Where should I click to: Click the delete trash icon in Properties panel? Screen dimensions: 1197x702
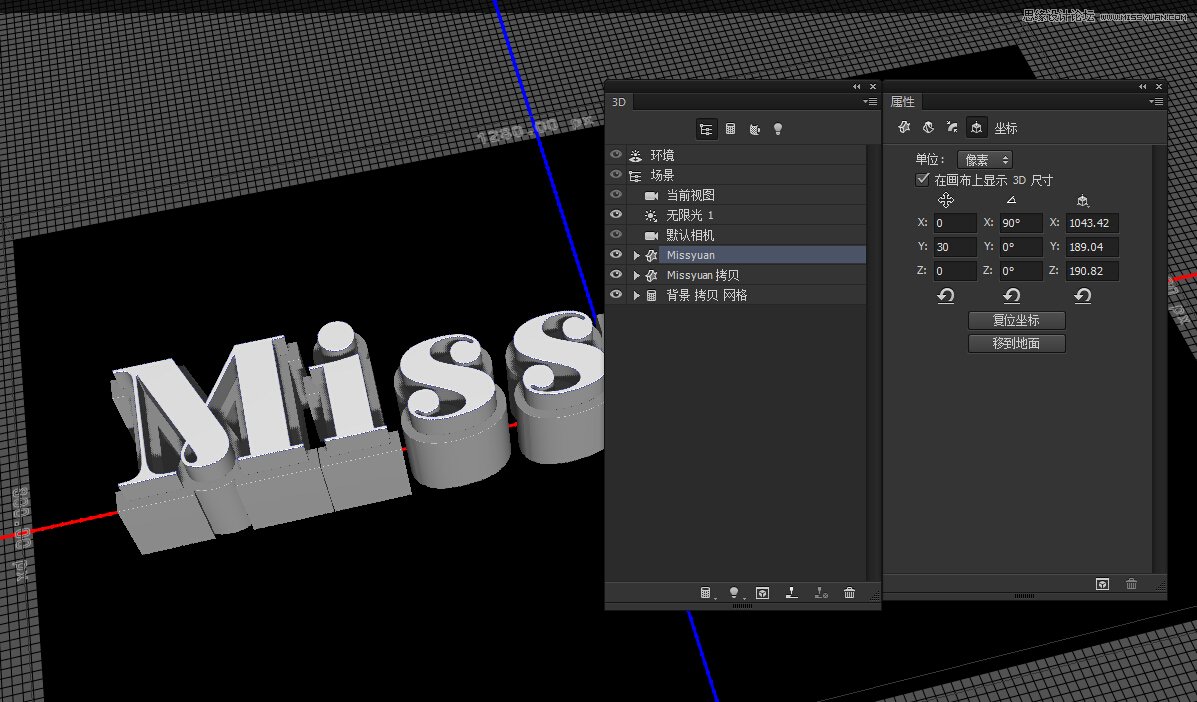tap(1131, 583)
